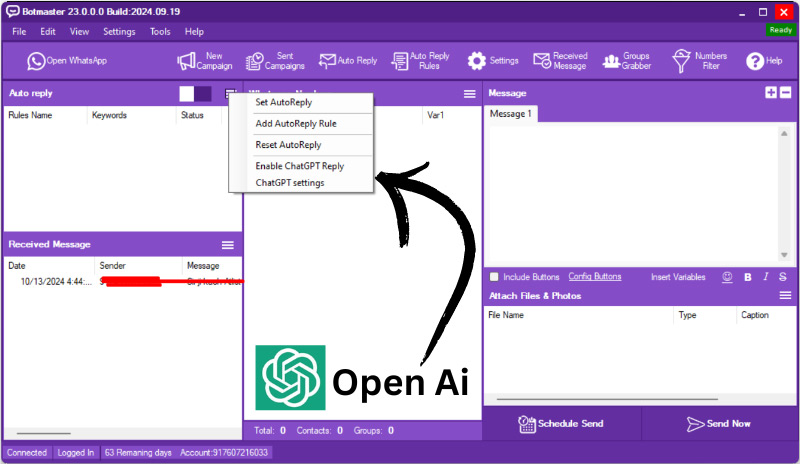Open Help from toolbar

point(764,61)
